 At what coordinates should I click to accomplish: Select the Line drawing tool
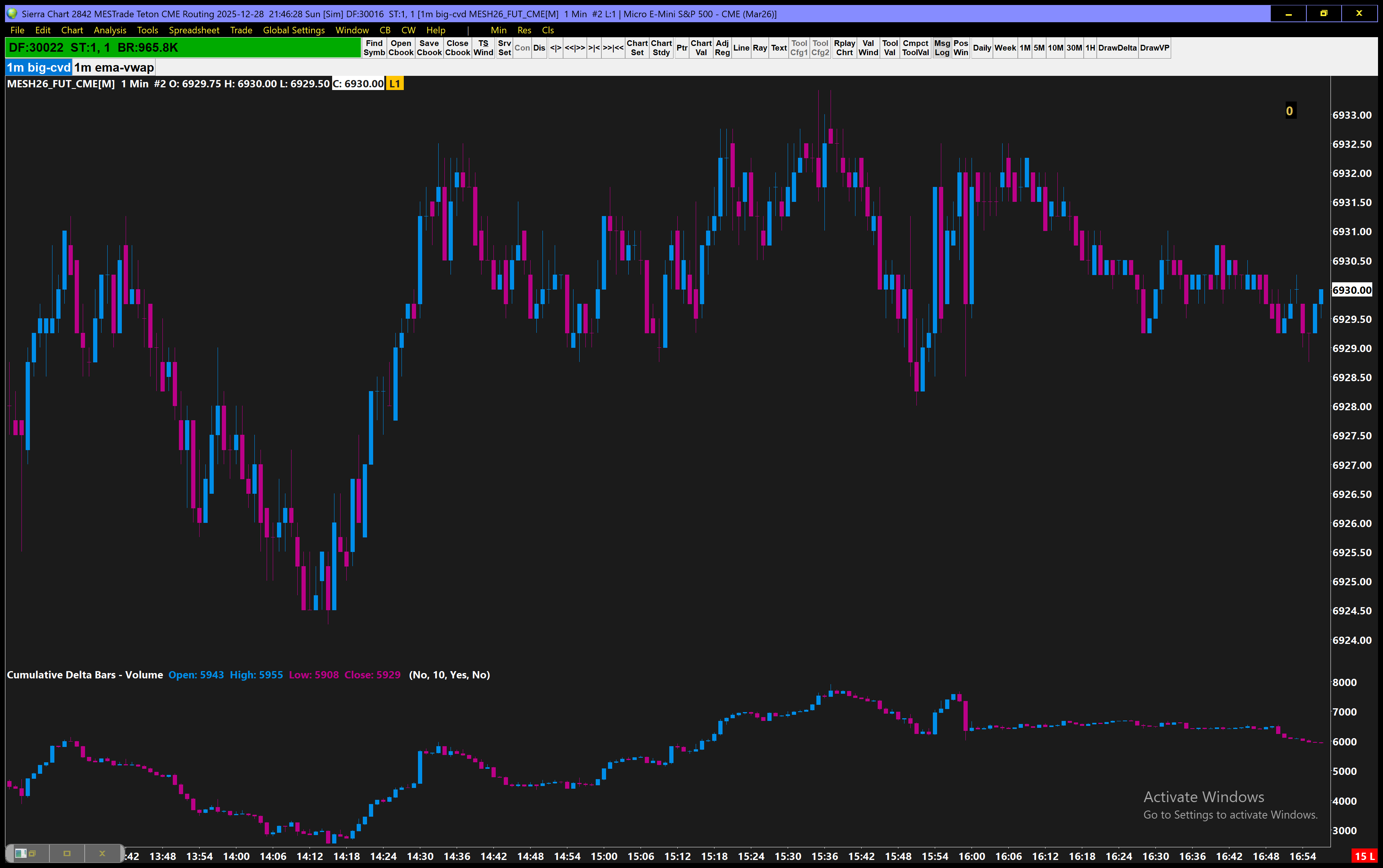pos(741,47)
